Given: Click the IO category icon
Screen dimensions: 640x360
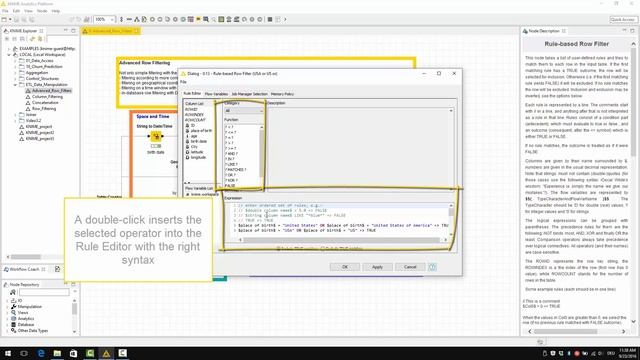Looking at the screenshot, I should (13, 300).
